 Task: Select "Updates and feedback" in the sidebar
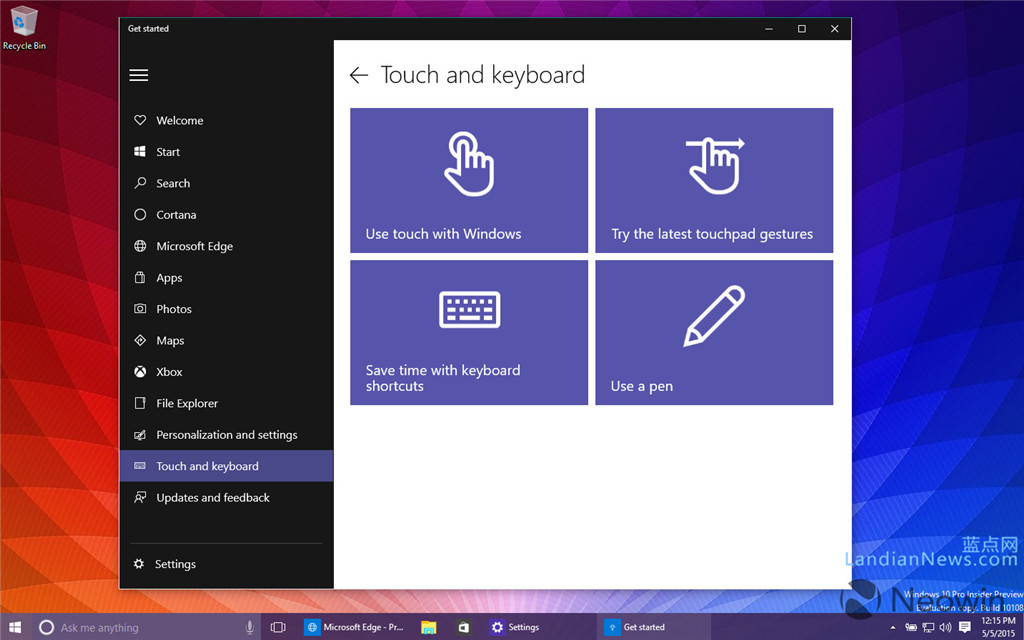click(x=213, y=497)
